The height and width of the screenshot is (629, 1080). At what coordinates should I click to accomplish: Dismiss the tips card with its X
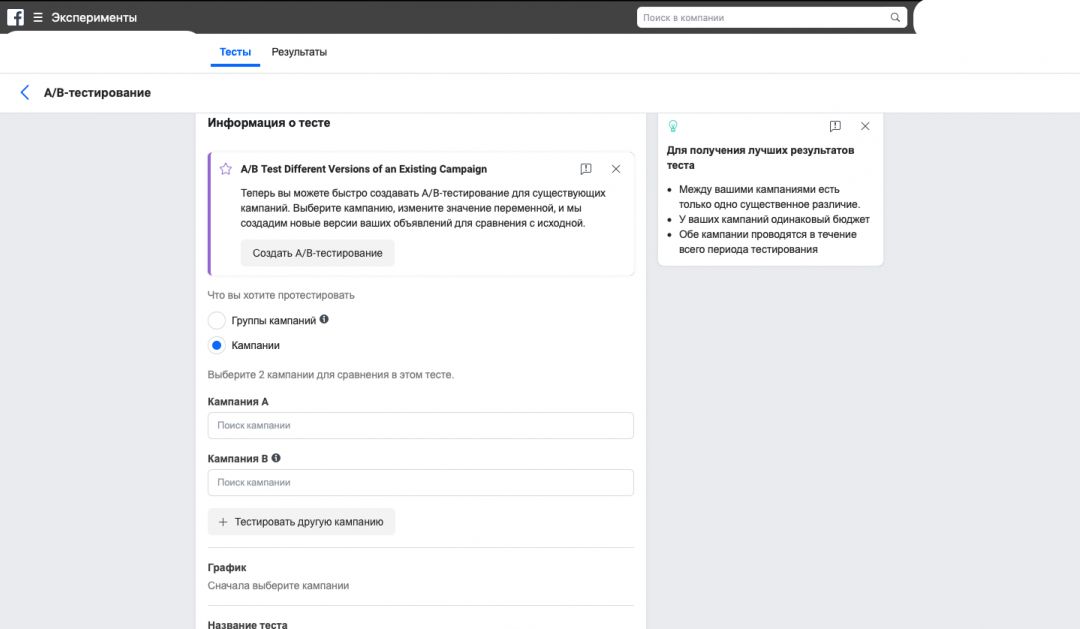865,126
